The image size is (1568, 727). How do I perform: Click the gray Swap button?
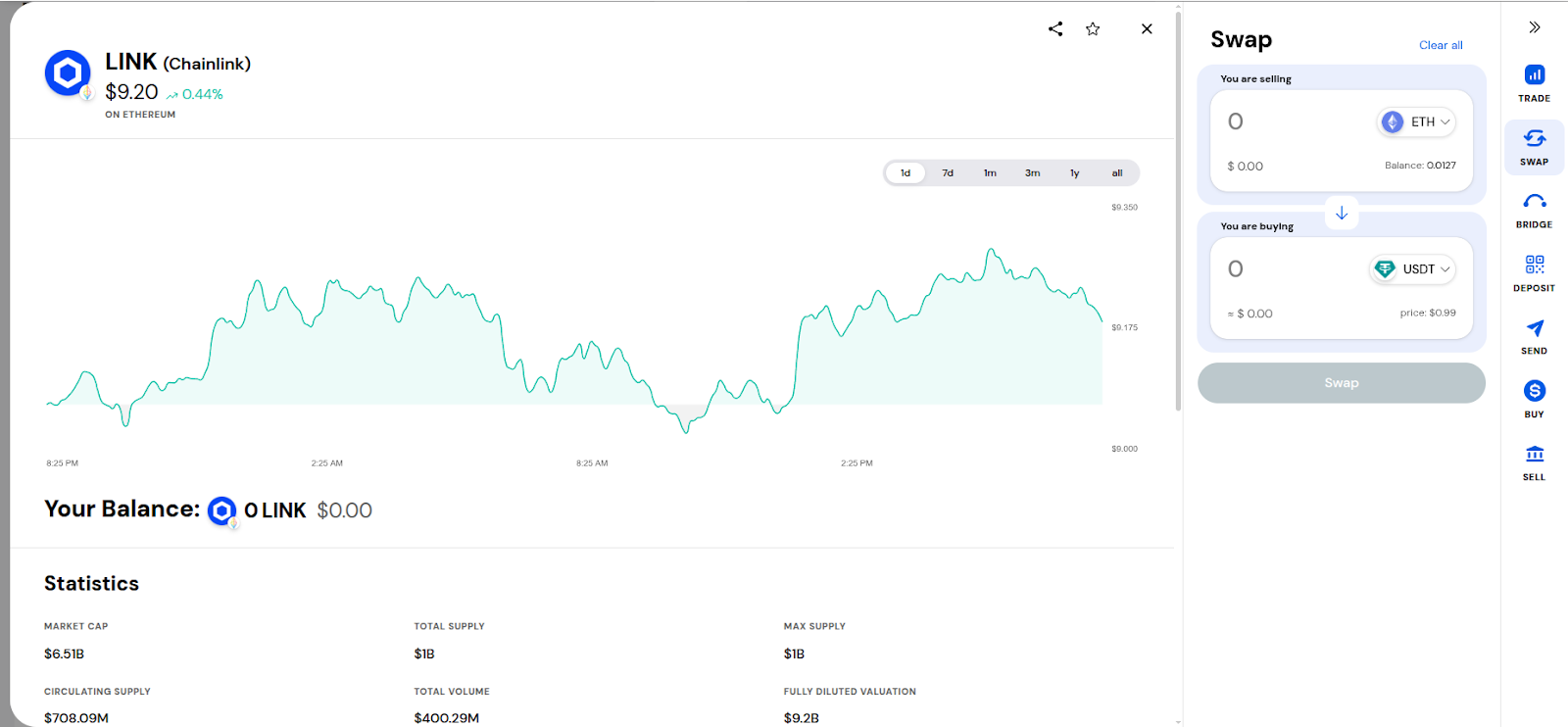[x=1342, y=383]
